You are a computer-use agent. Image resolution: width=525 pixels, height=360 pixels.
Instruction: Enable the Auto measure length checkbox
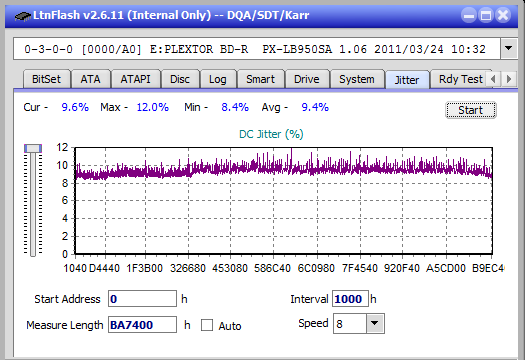[x=207, y=325]
